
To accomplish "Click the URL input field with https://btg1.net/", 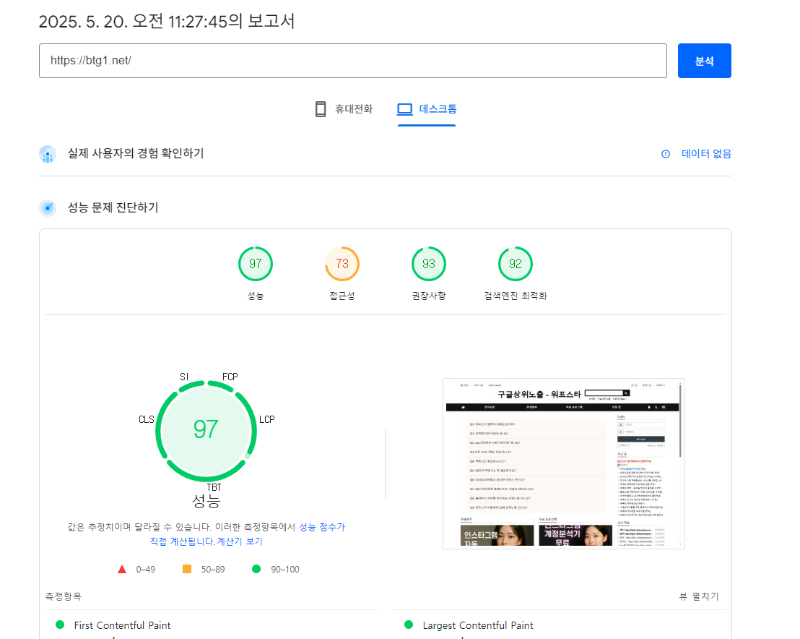I will point(353,61).
